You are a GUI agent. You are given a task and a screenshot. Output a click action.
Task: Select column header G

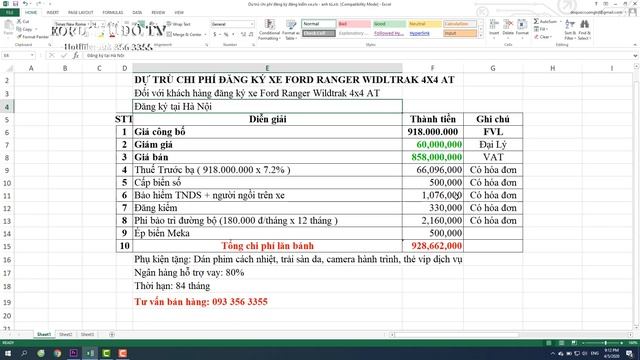coord(493,68)
